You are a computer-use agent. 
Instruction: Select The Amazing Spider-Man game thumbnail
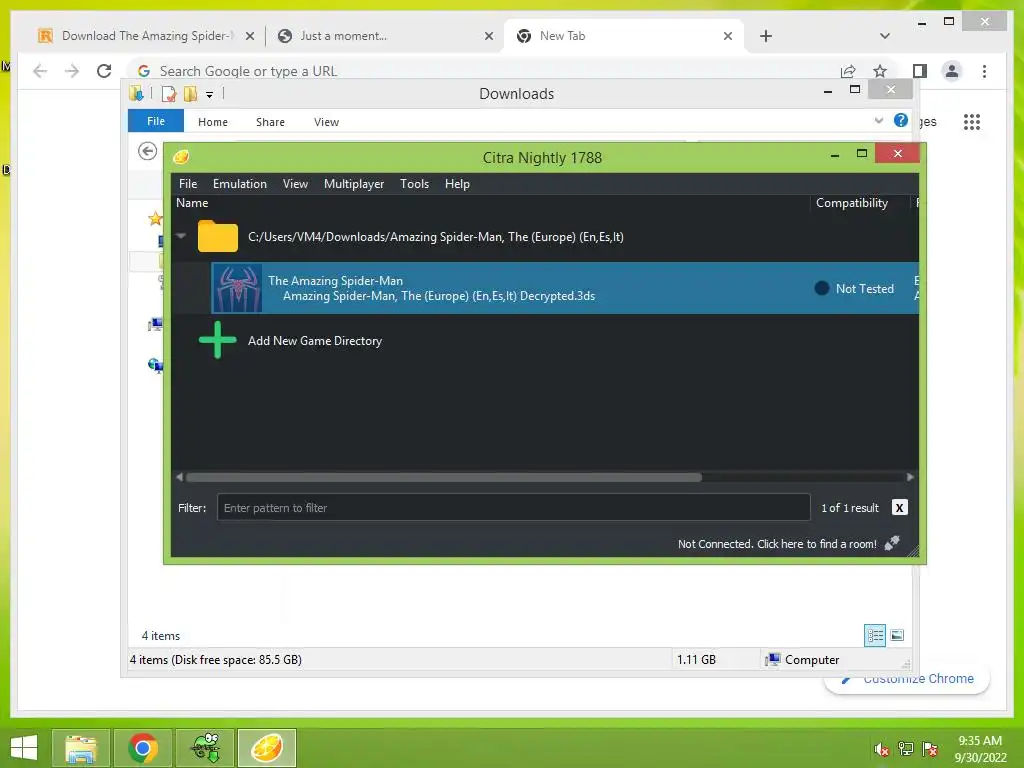click(237, 288)
